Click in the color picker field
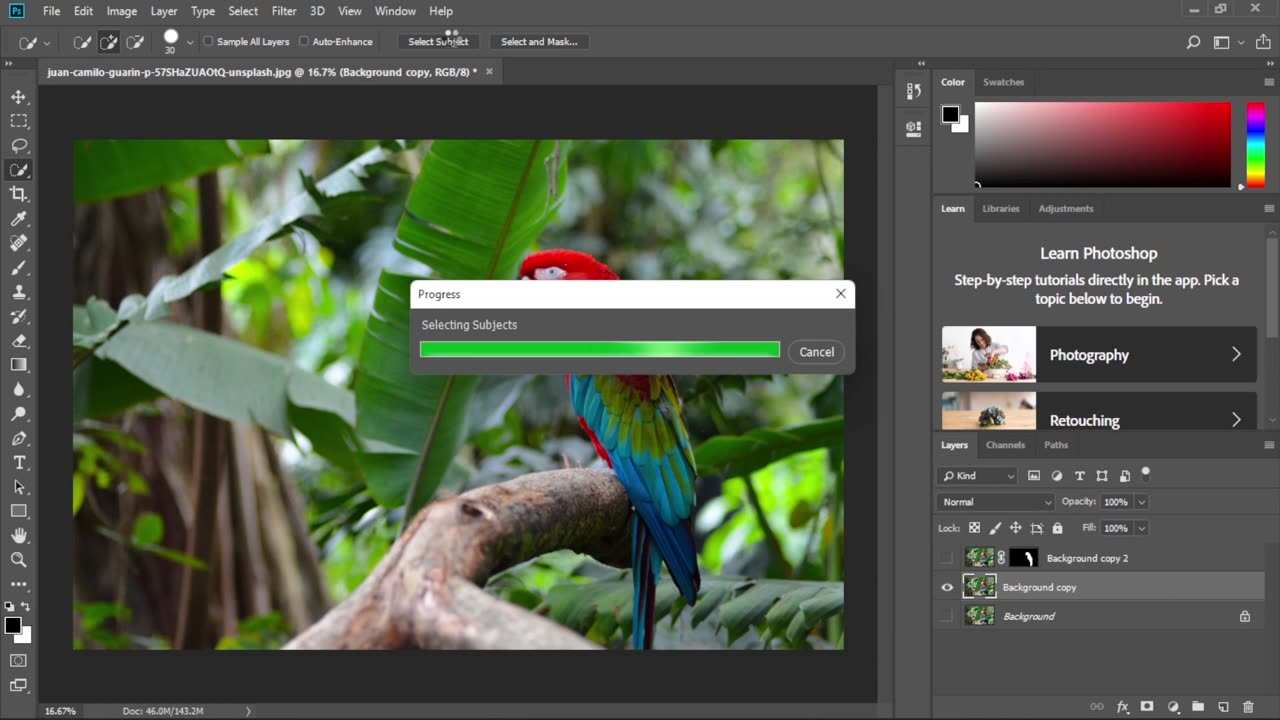1280x720 pixels. (x=1103, y=144)
